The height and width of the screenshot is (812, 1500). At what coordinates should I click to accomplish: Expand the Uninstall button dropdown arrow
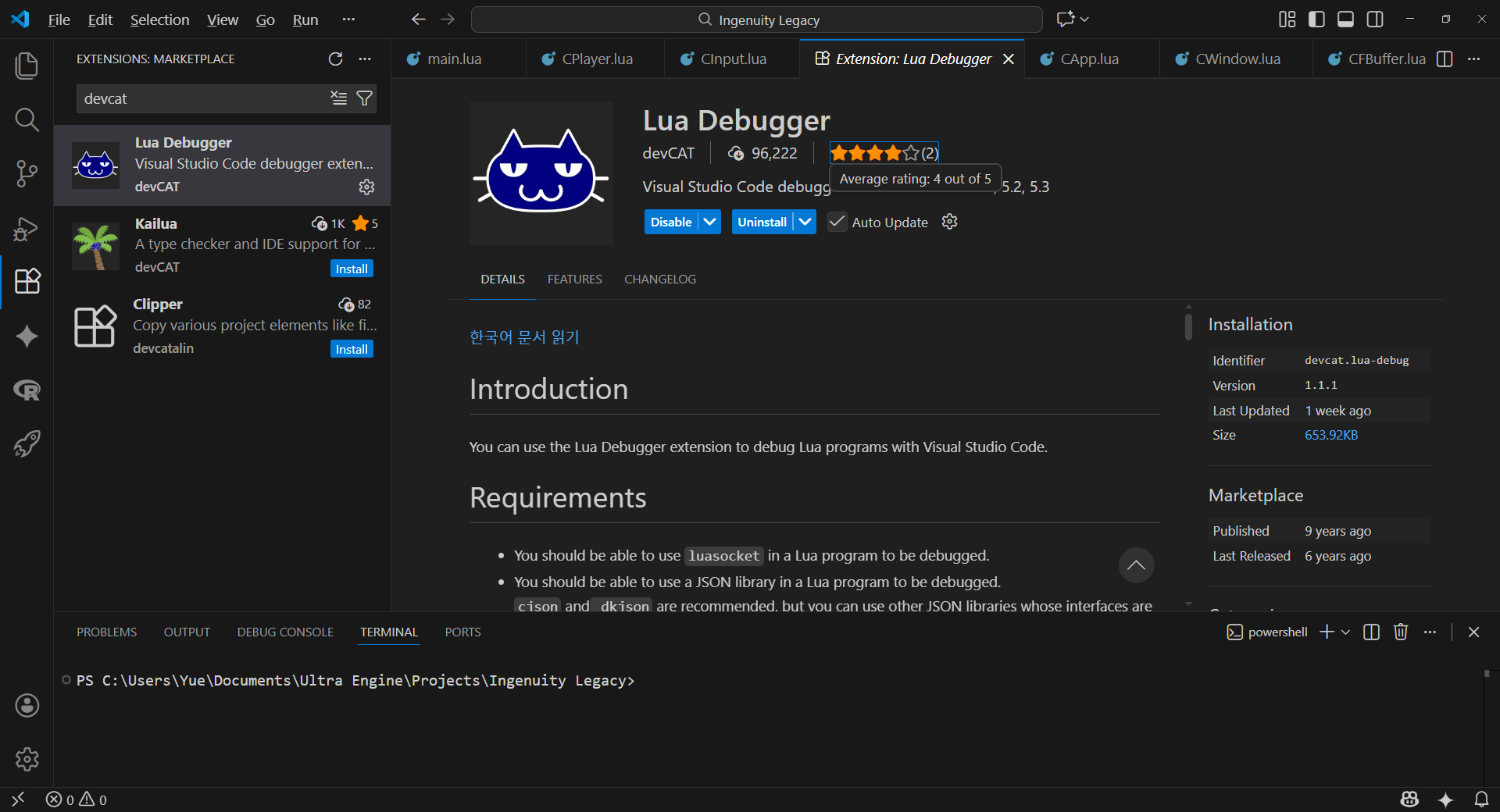(805, 222)
